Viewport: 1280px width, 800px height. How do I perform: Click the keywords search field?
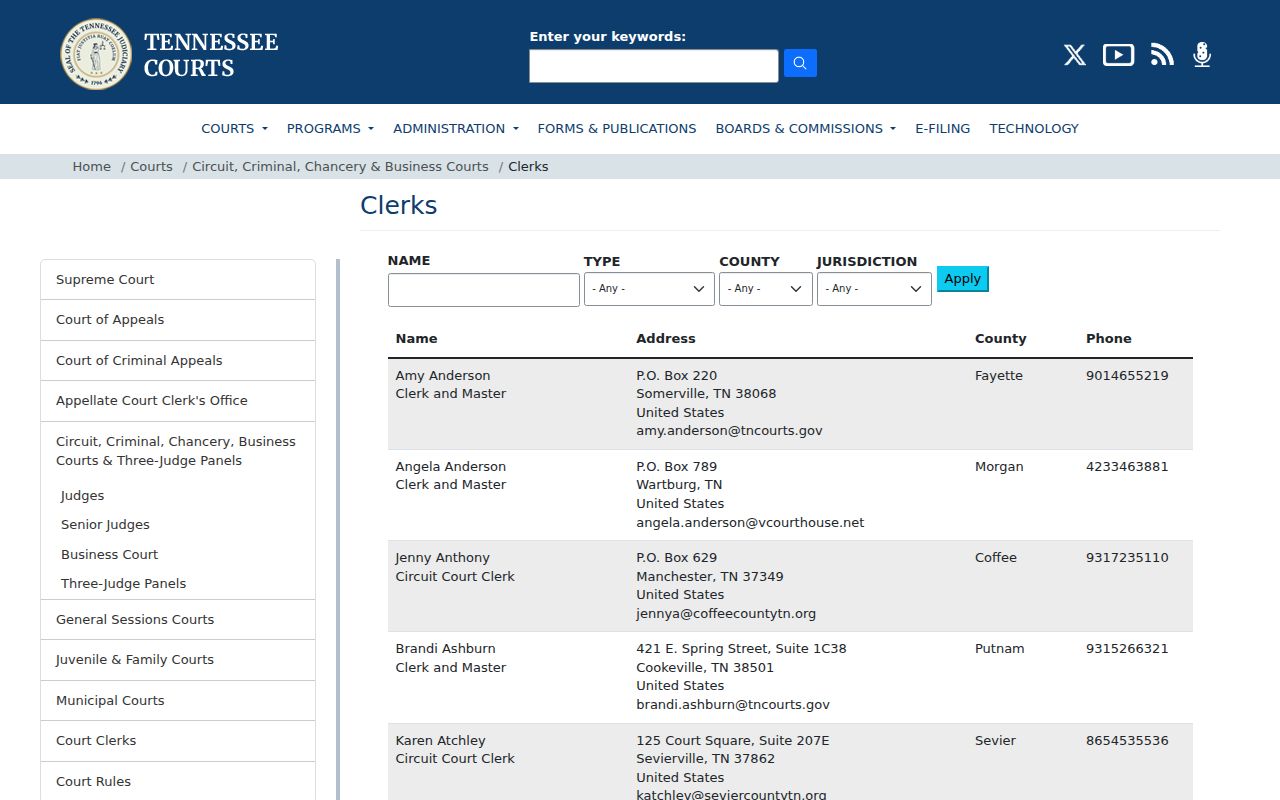pyautogui.click(x=654, y=66)
